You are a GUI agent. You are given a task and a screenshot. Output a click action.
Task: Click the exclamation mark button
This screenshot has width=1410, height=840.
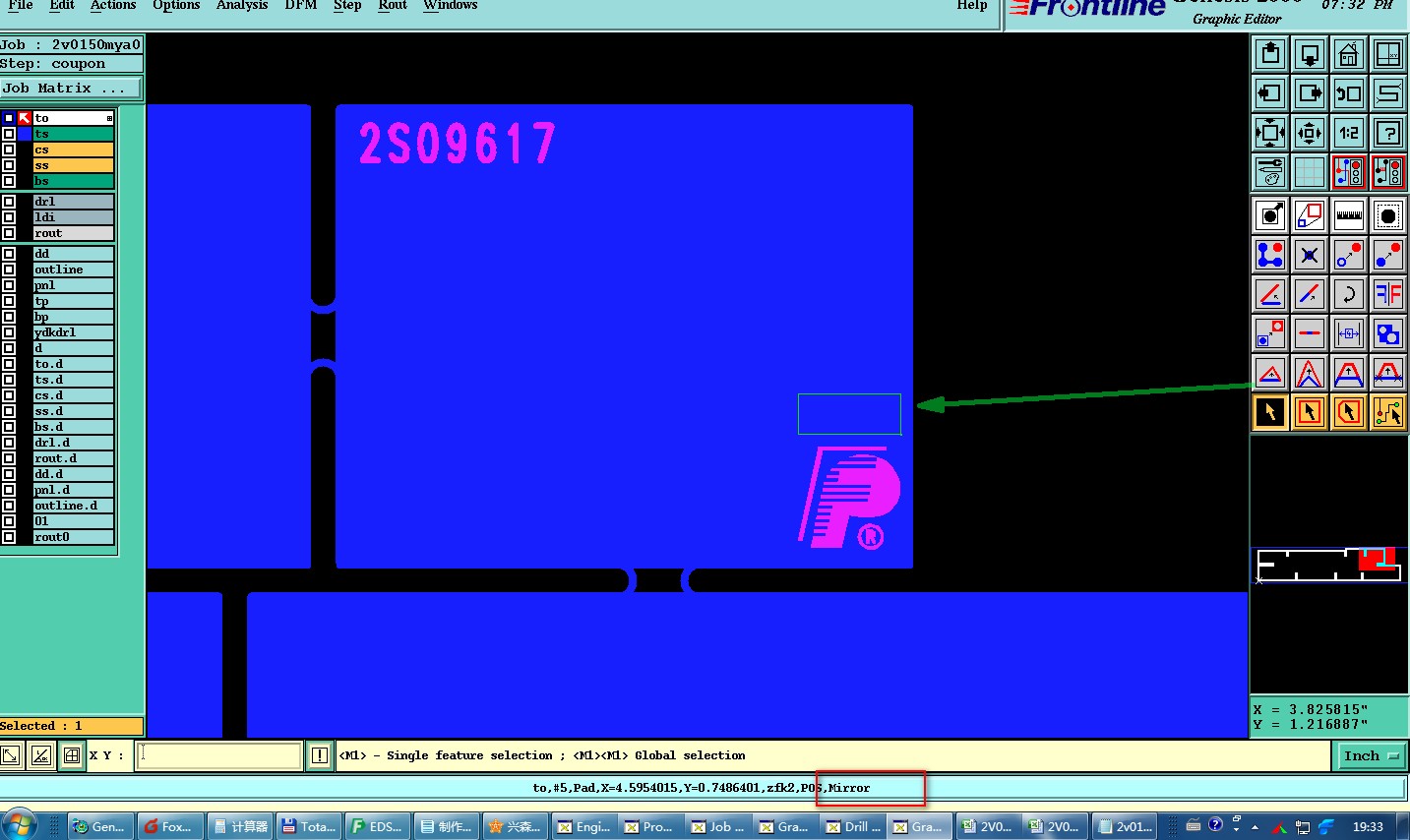(x=320, y=755)
